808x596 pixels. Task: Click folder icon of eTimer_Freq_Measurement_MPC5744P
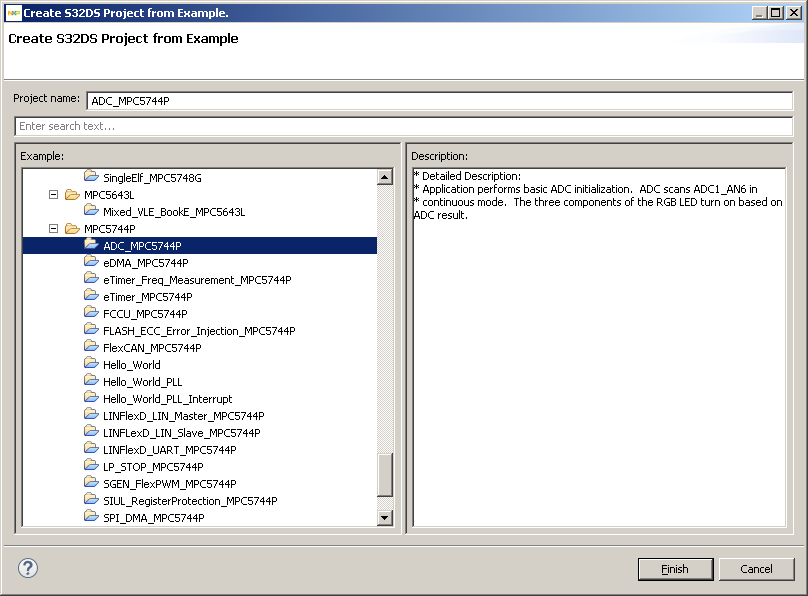pyautogui.click(x=91, y=279)
